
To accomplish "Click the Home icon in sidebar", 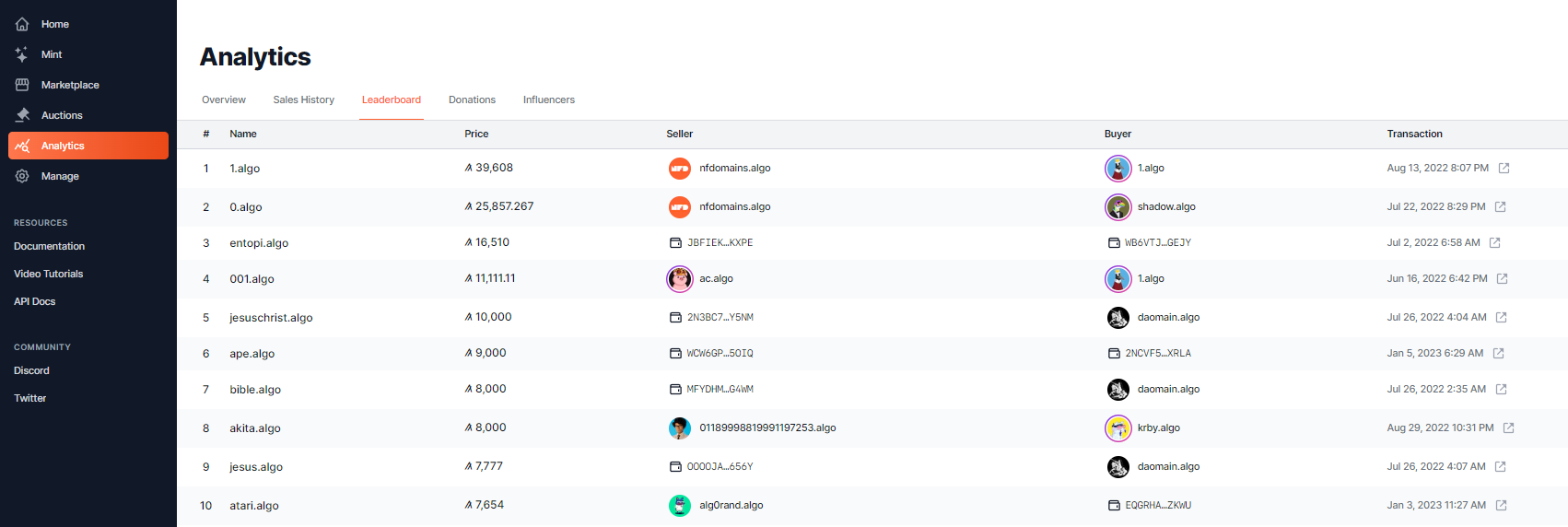I will click(22, 24).
